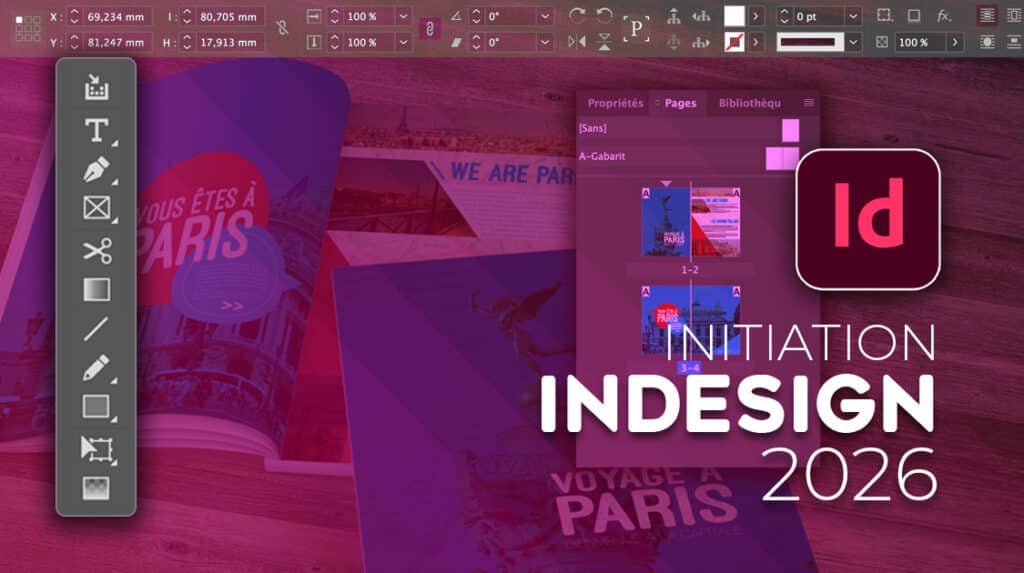Click the Y position stepper arrows
This screenshot has height=573, width=1024.
coord(74,42)
